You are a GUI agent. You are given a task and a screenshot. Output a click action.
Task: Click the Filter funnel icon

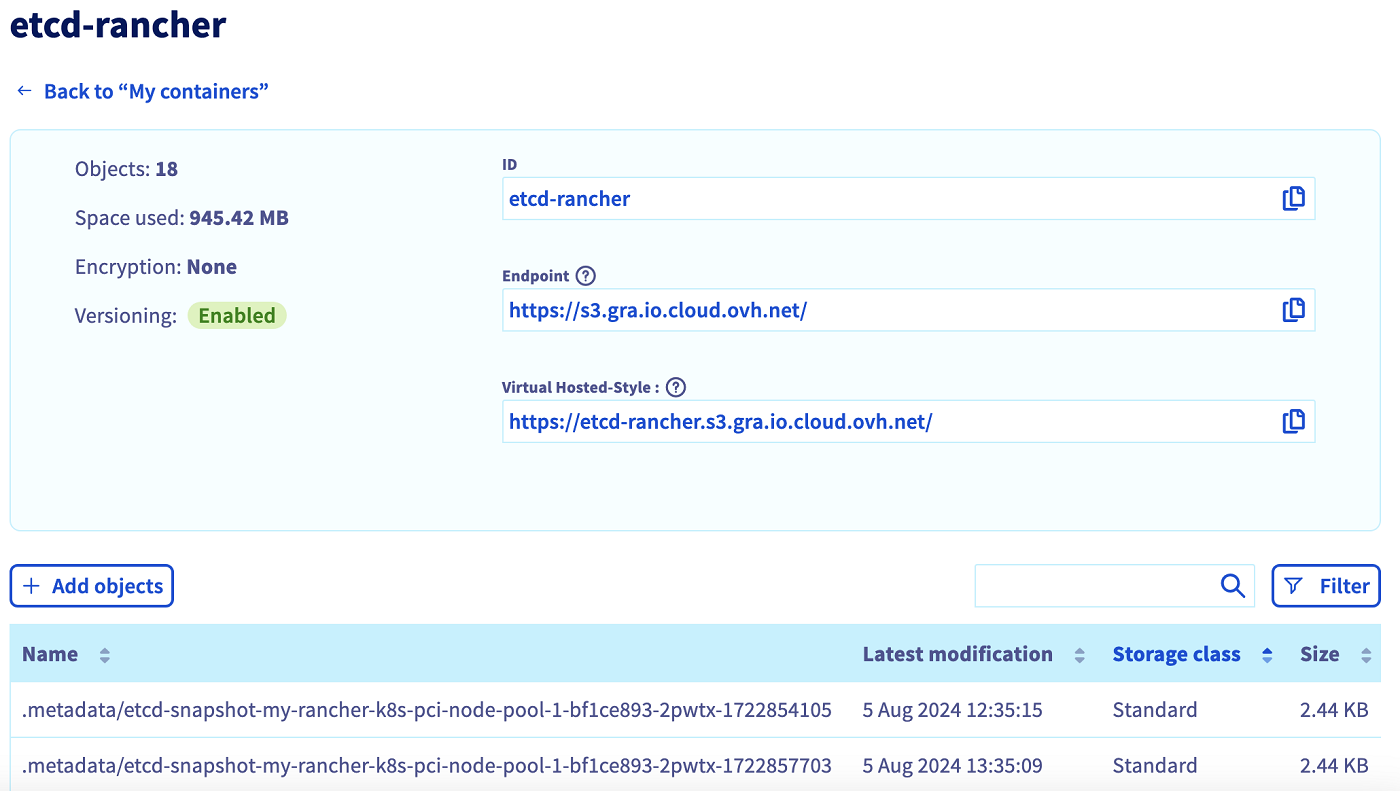1294,585
